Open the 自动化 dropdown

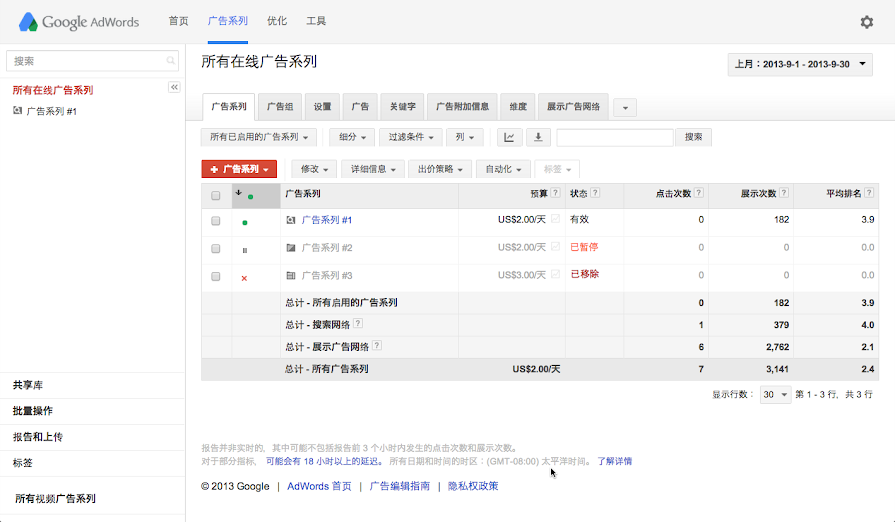click(503, 169)
